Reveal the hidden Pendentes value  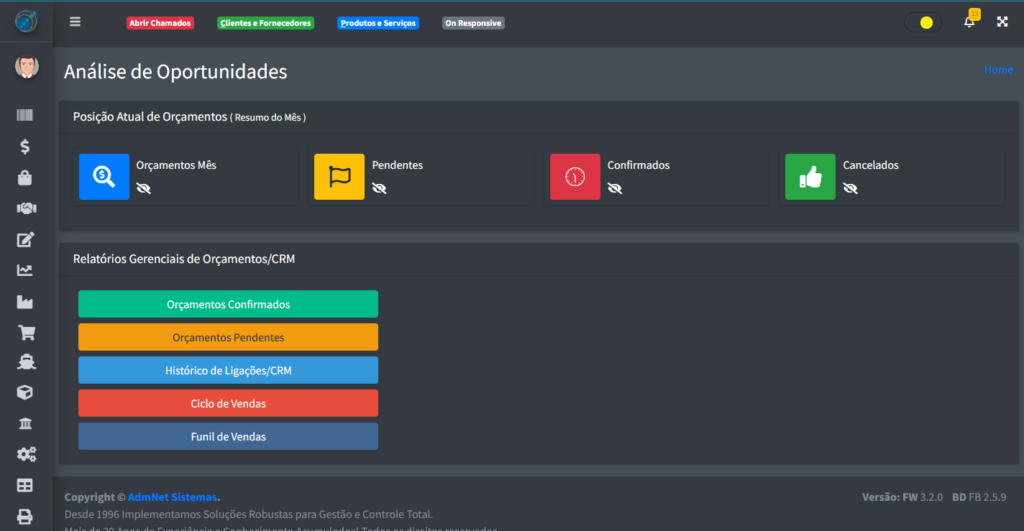379,188
